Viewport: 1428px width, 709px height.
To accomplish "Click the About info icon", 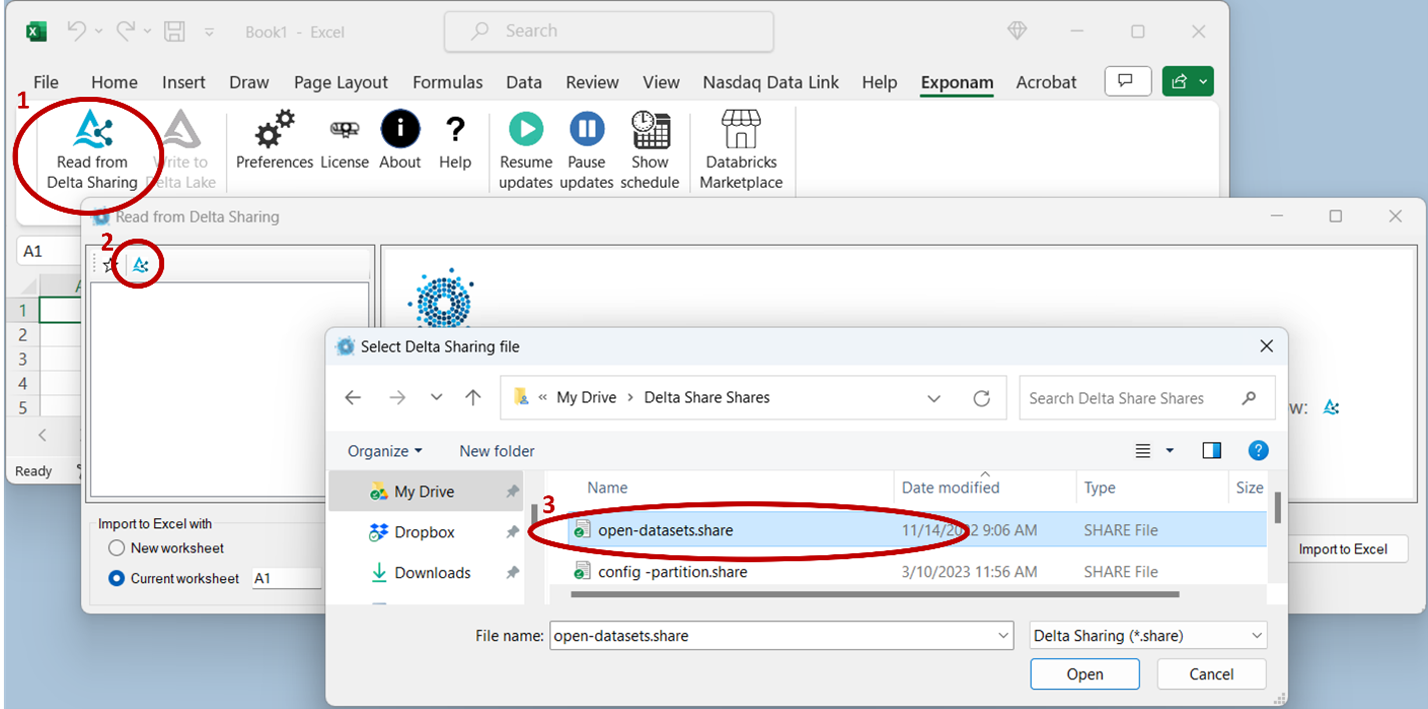I will click(x=400, y=130).
